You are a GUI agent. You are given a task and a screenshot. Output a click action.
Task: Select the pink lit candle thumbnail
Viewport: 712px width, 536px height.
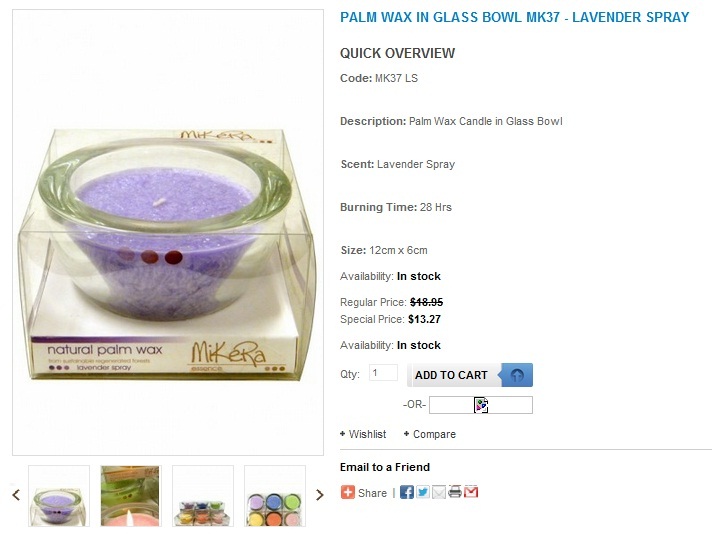tap(131, 496)
